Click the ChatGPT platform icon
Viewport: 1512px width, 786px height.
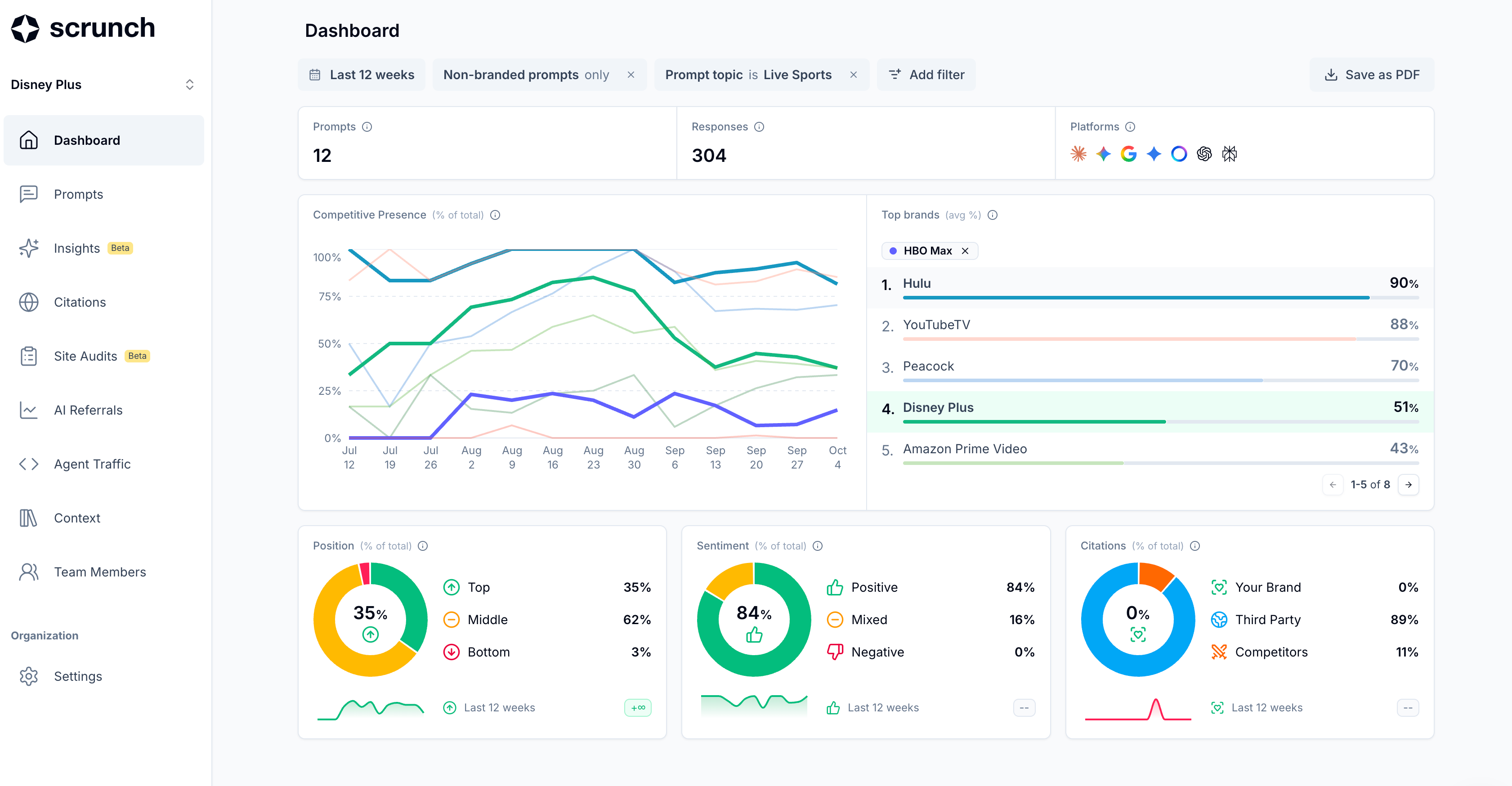tap(1204, 154)
